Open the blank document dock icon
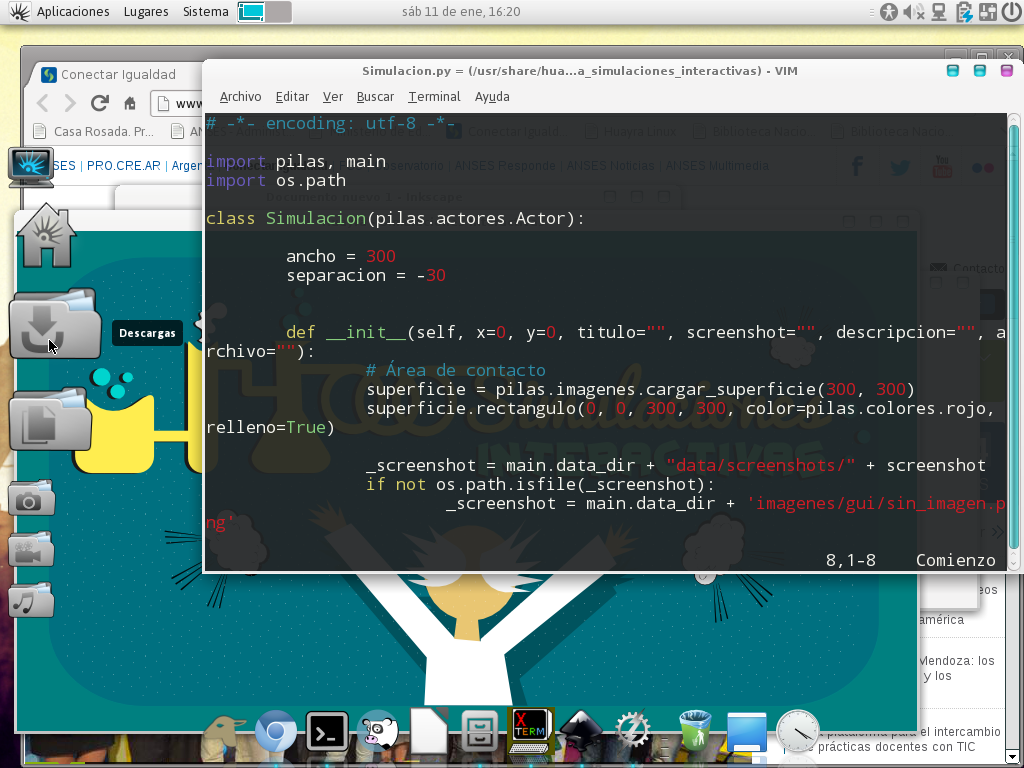1024x768 pixels. pos(428,731)
